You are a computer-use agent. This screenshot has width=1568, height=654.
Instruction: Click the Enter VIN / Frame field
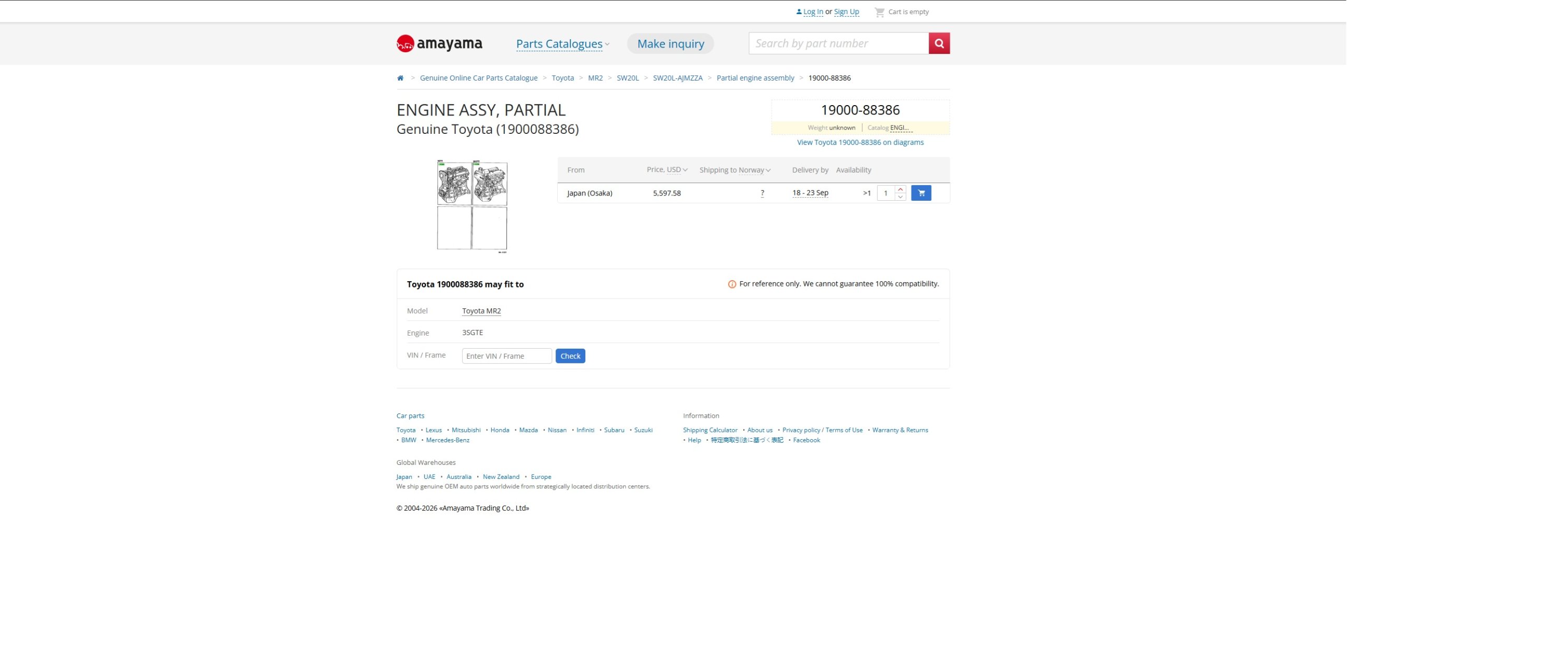[506, 355]
